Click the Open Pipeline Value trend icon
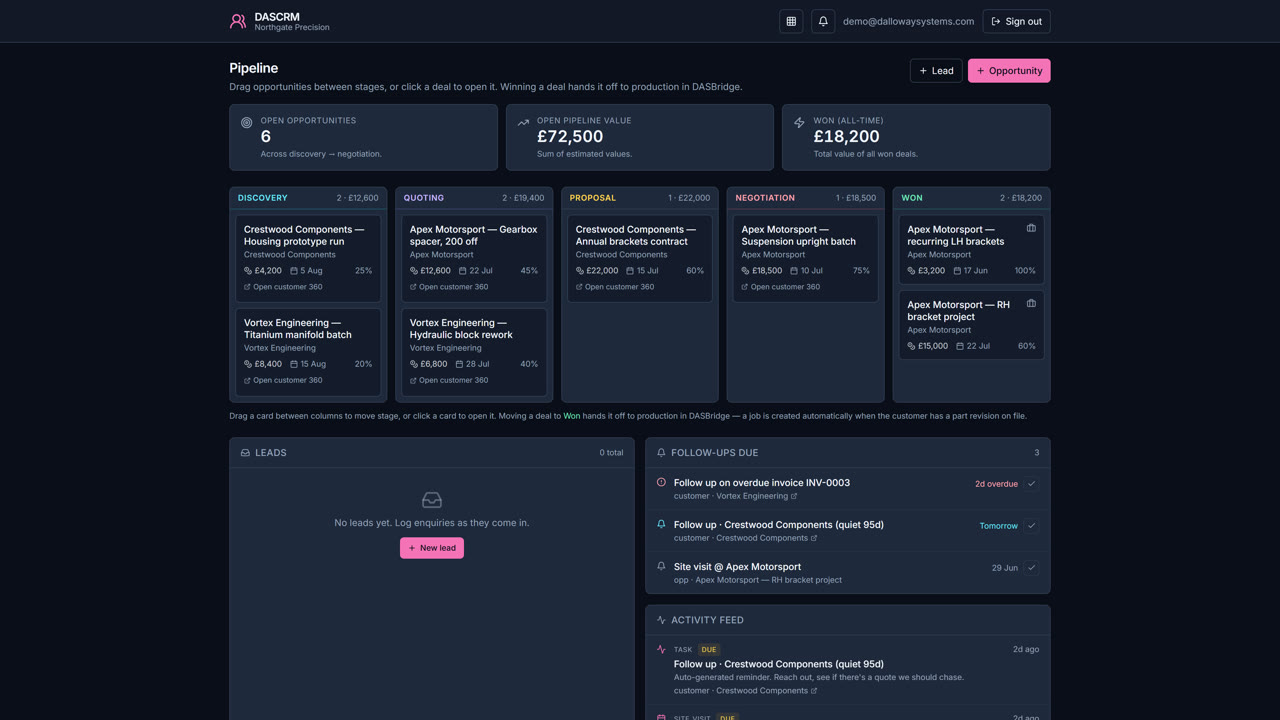Image resolution: width=1280 pixels, height=720 pixels. click(523, 123)
